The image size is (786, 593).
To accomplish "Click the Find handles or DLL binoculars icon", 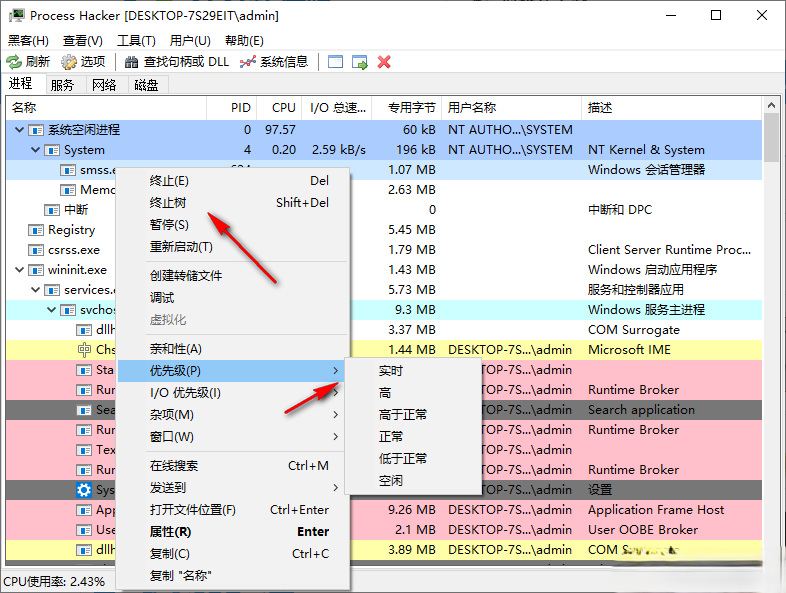I will tap(131, 62).
